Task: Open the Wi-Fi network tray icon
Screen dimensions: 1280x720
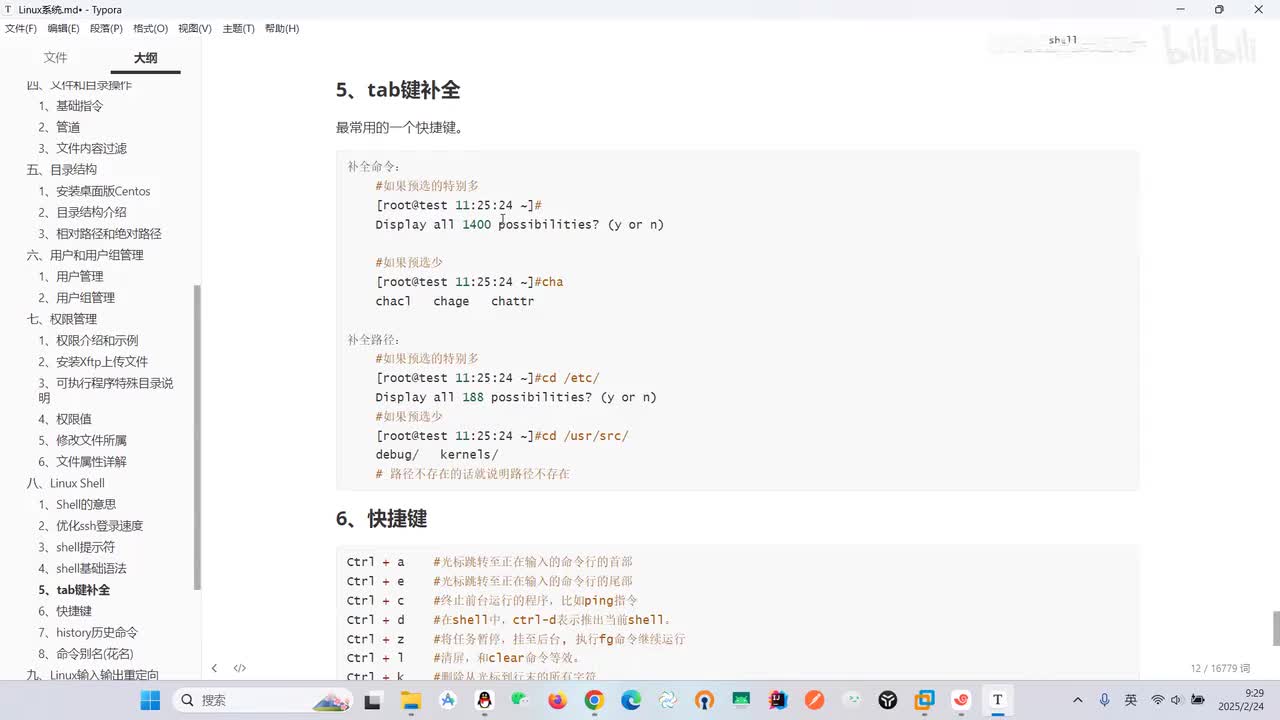Action: click(x=1158, y=700)
